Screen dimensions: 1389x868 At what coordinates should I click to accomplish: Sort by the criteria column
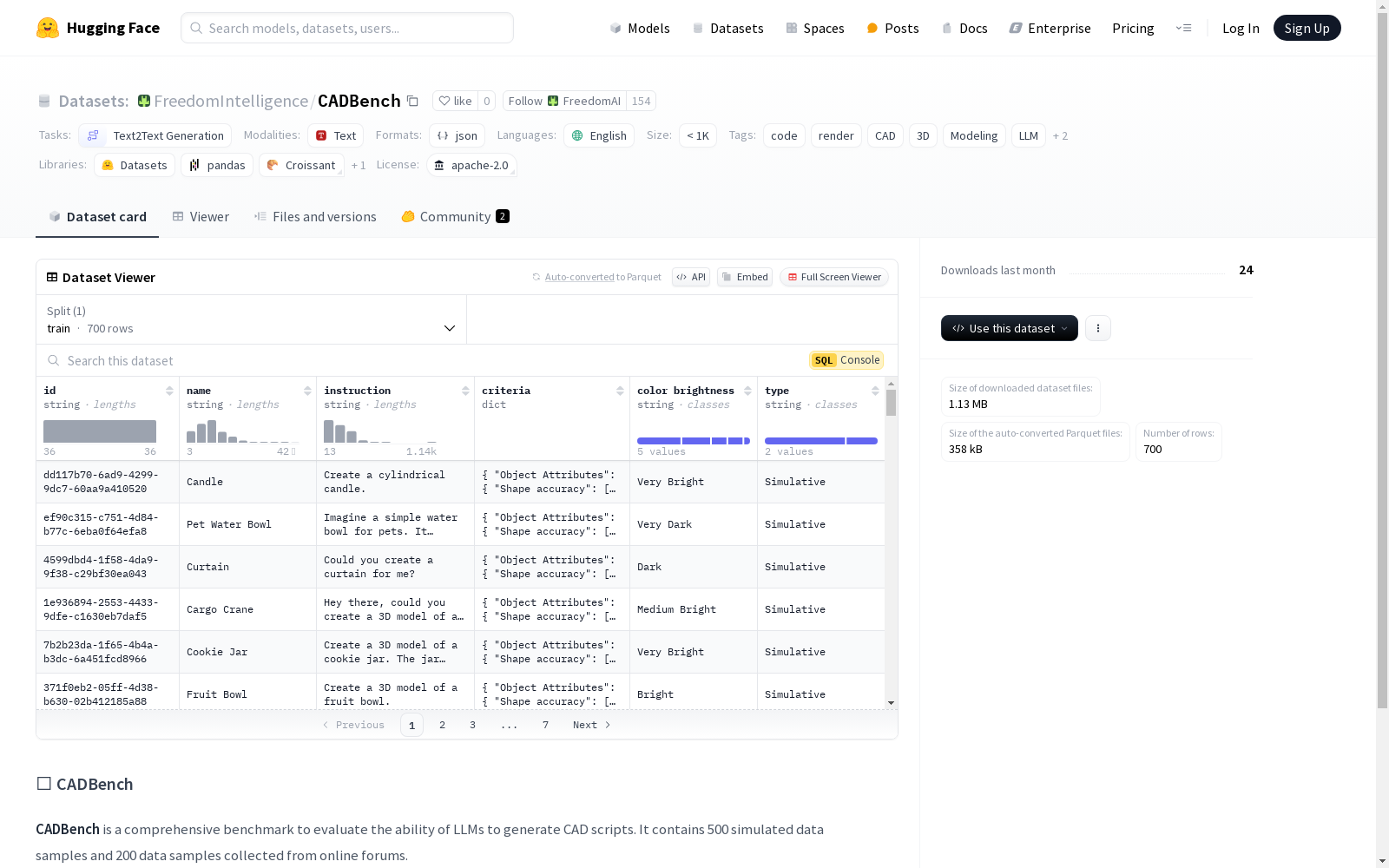point(620,391)
